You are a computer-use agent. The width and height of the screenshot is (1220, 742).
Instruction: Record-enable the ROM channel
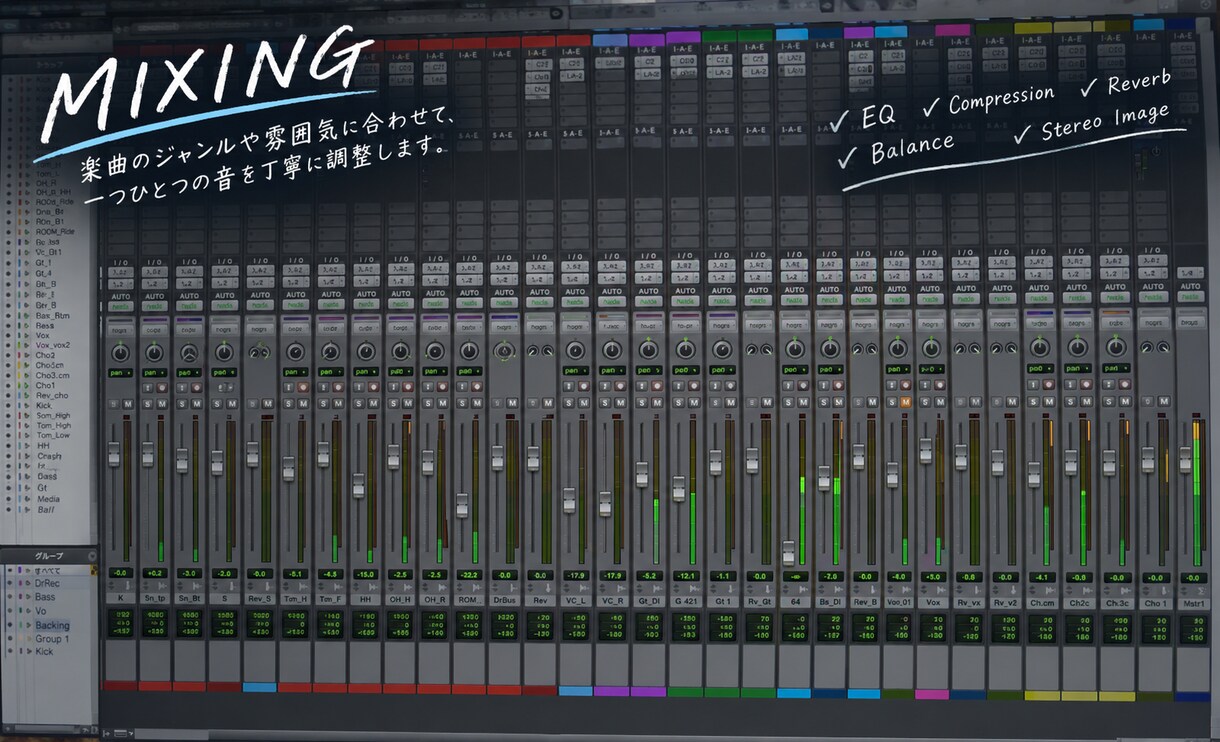tap(476, 386)
